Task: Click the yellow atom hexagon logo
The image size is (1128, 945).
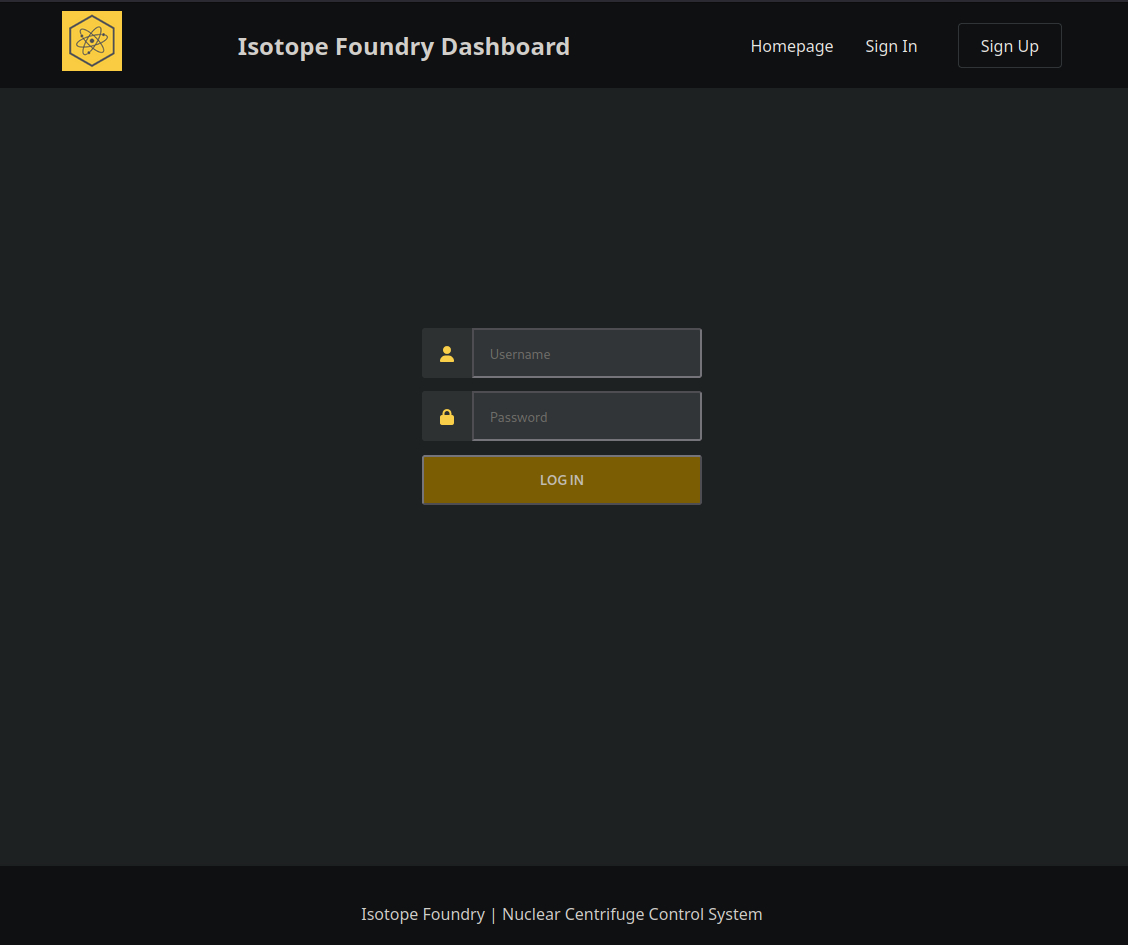Action: (x=92, y=41)
